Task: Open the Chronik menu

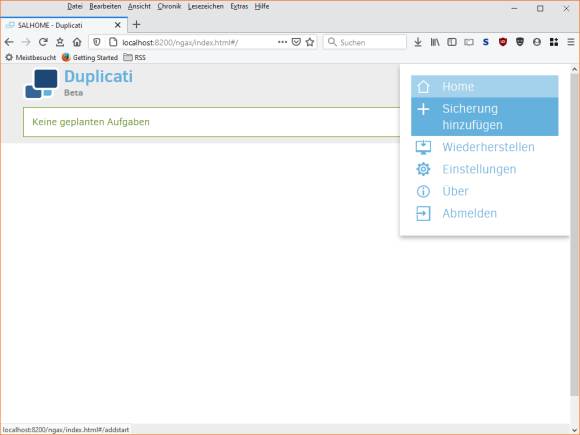Action: tap(169, 6)
